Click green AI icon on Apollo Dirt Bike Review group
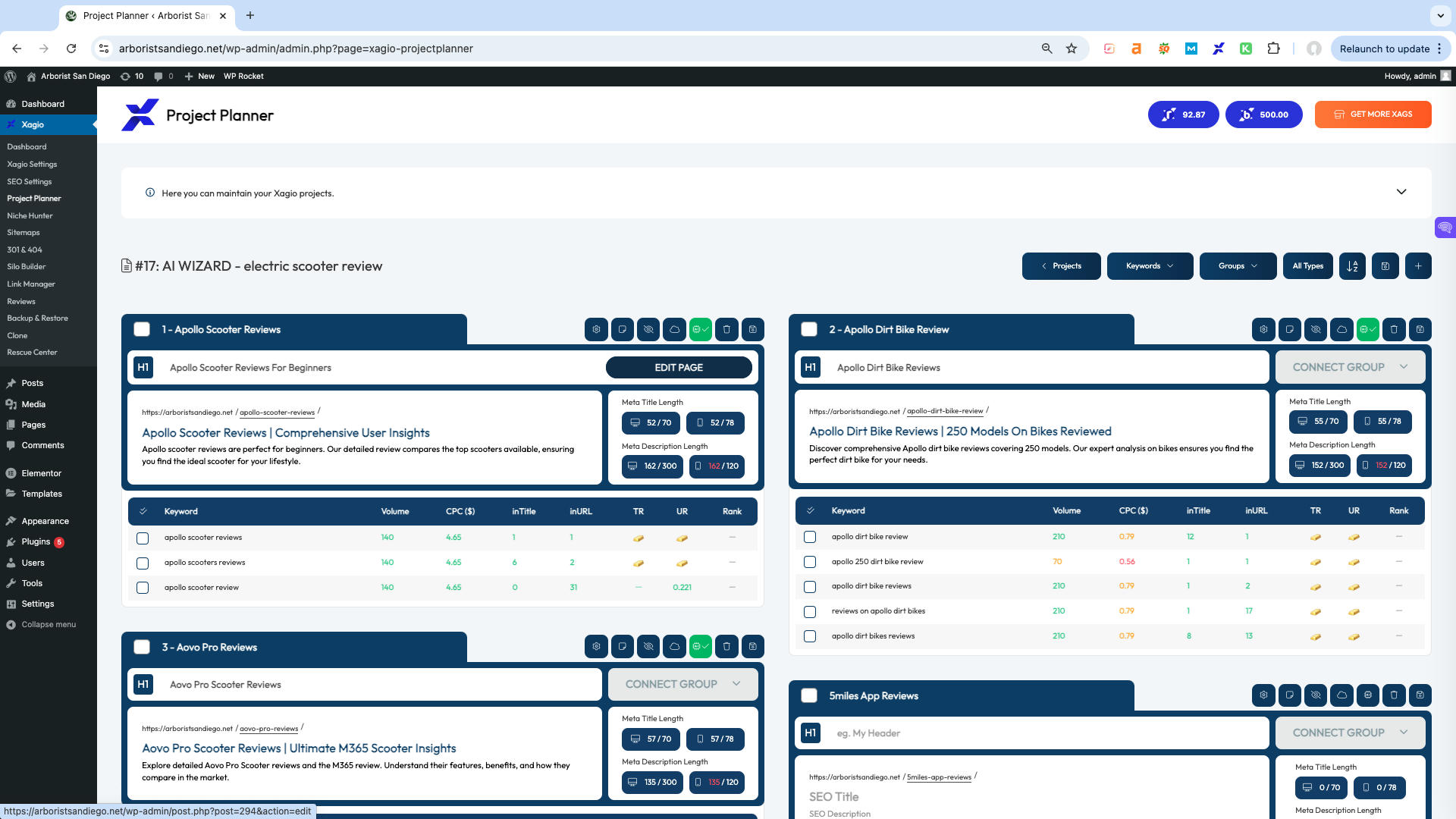1456x819 pixels. [1368, 329]
